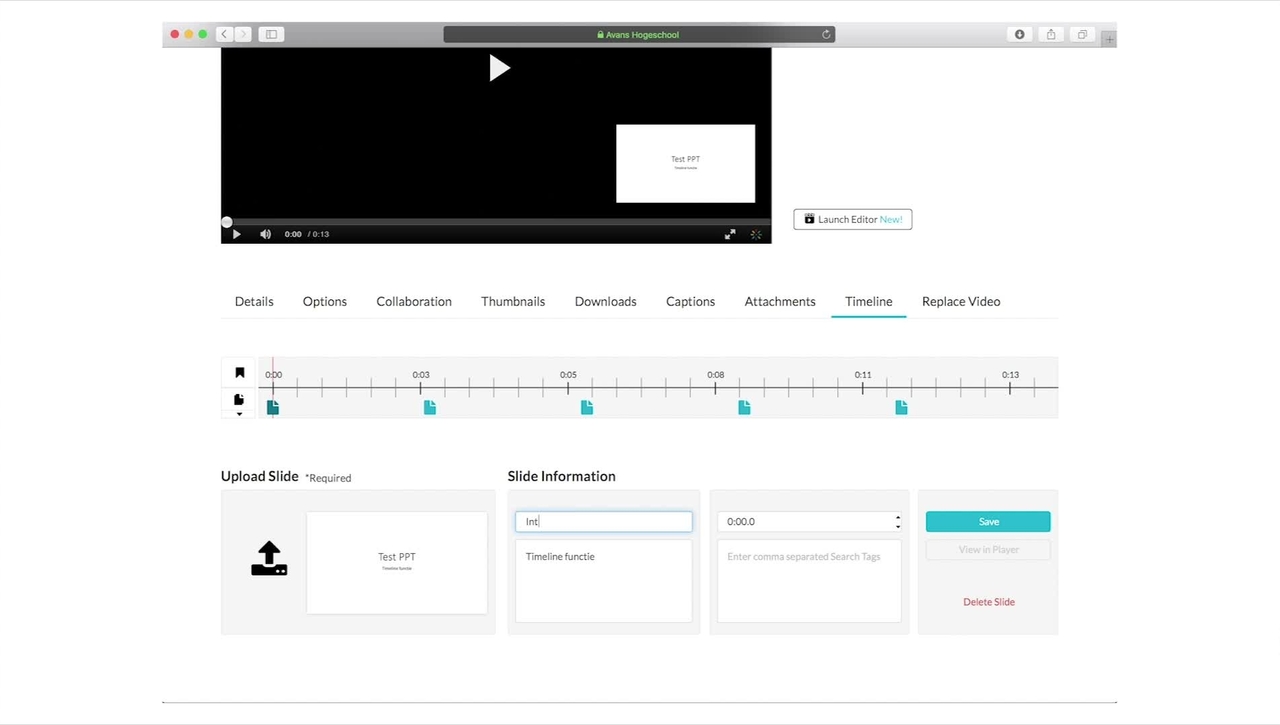
Task: Click the time field stepper arrows
Action: [898, 521]
